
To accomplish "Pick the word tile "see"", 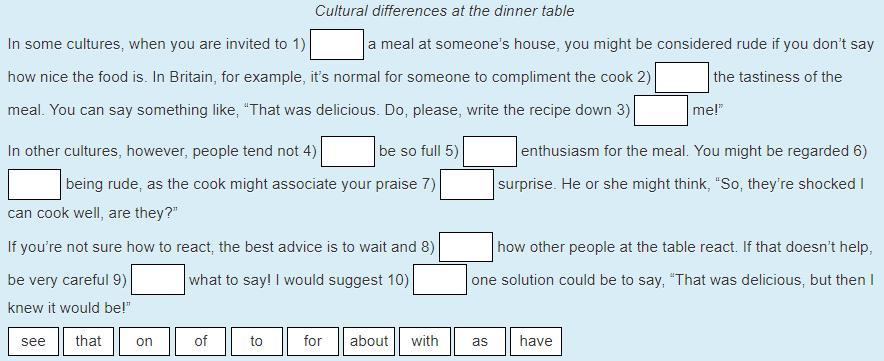I will click(33, 341).
